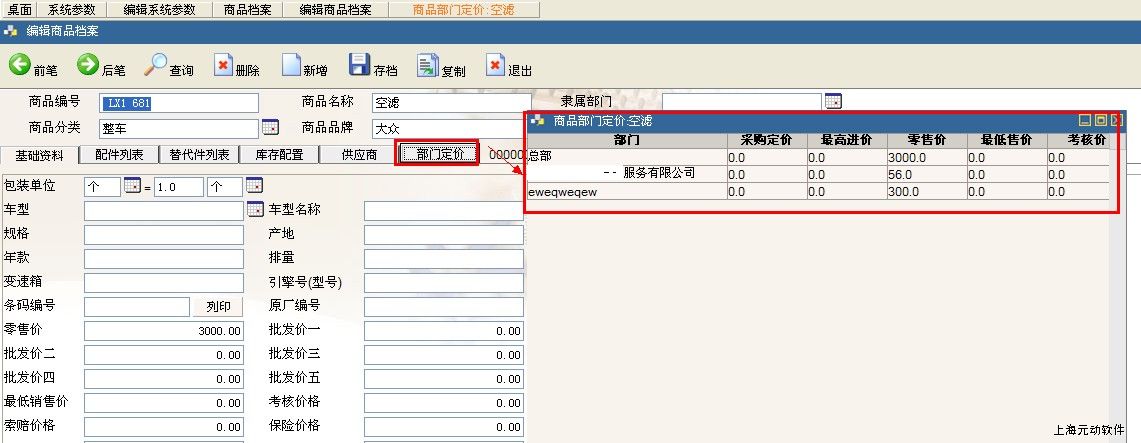Open picker beside 隶属部门 field
The width and height of the screenshot is (1141, 443).
tap(833, 101)
